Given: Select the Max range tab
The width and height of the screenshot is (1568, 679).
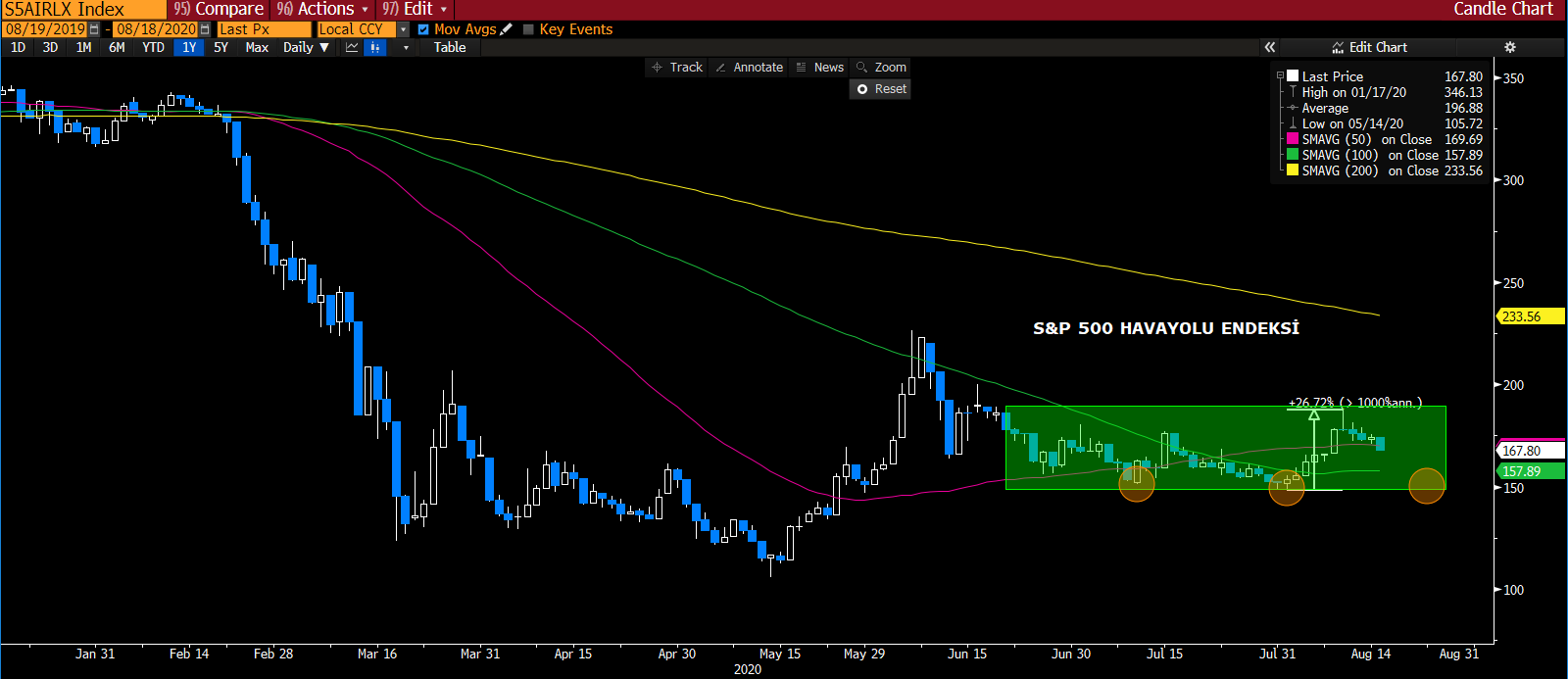Looking at the screenshot, I should click(257, 47).
